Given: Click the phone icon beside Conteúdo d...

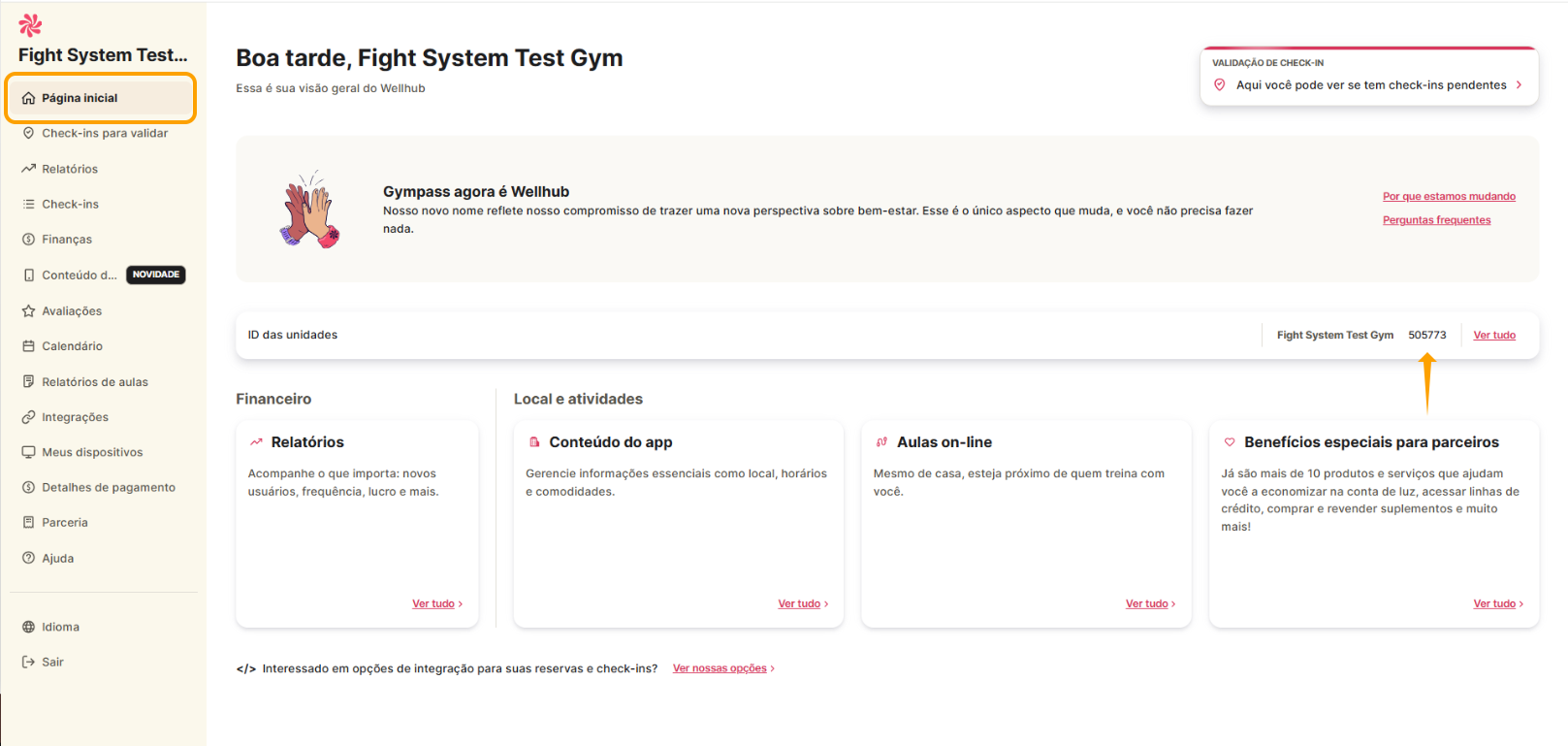Looking at the screenshot, I should pos(28,275).
